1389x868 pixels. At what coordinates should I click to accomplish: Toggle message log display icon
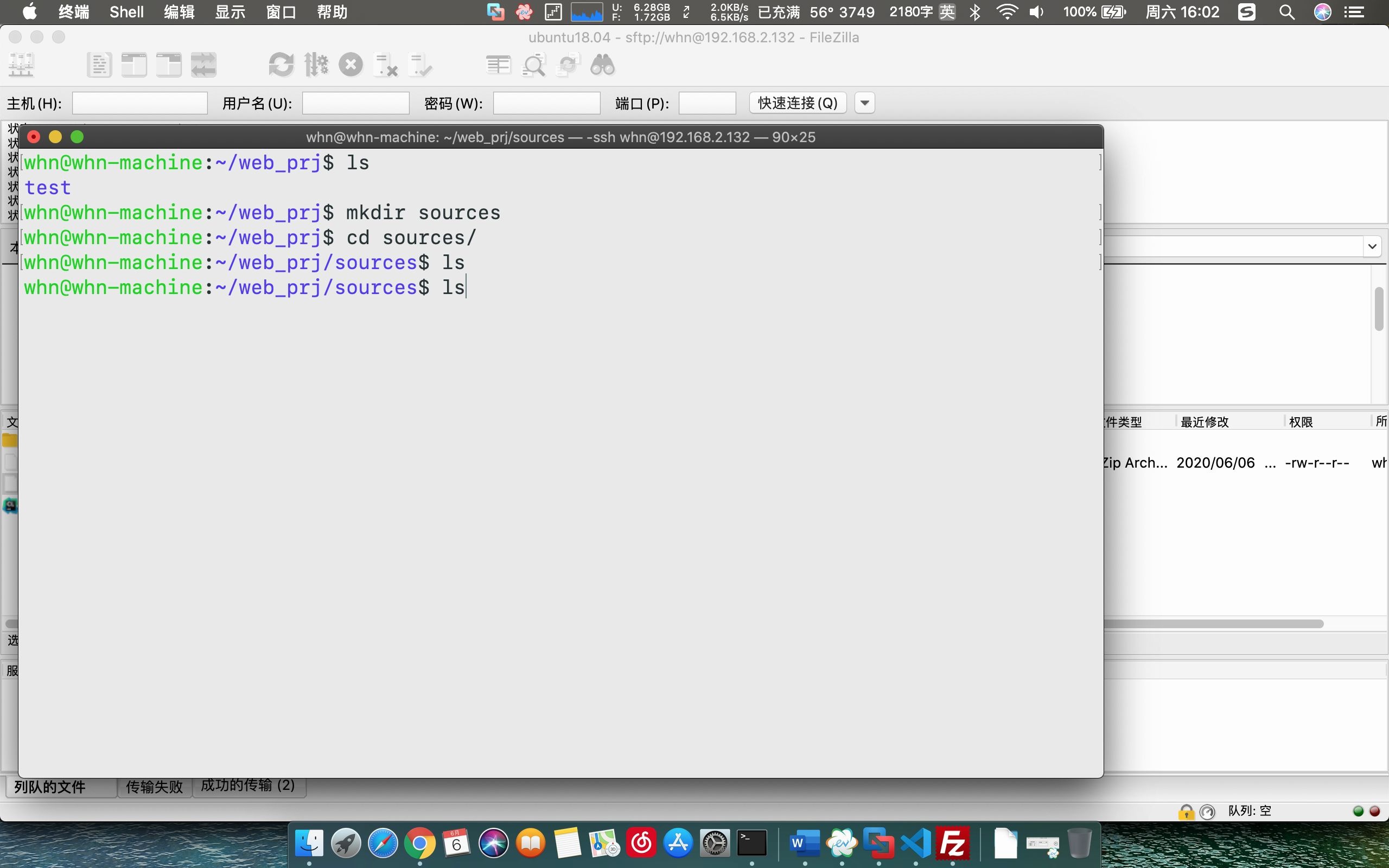click(x=99, y=65)
